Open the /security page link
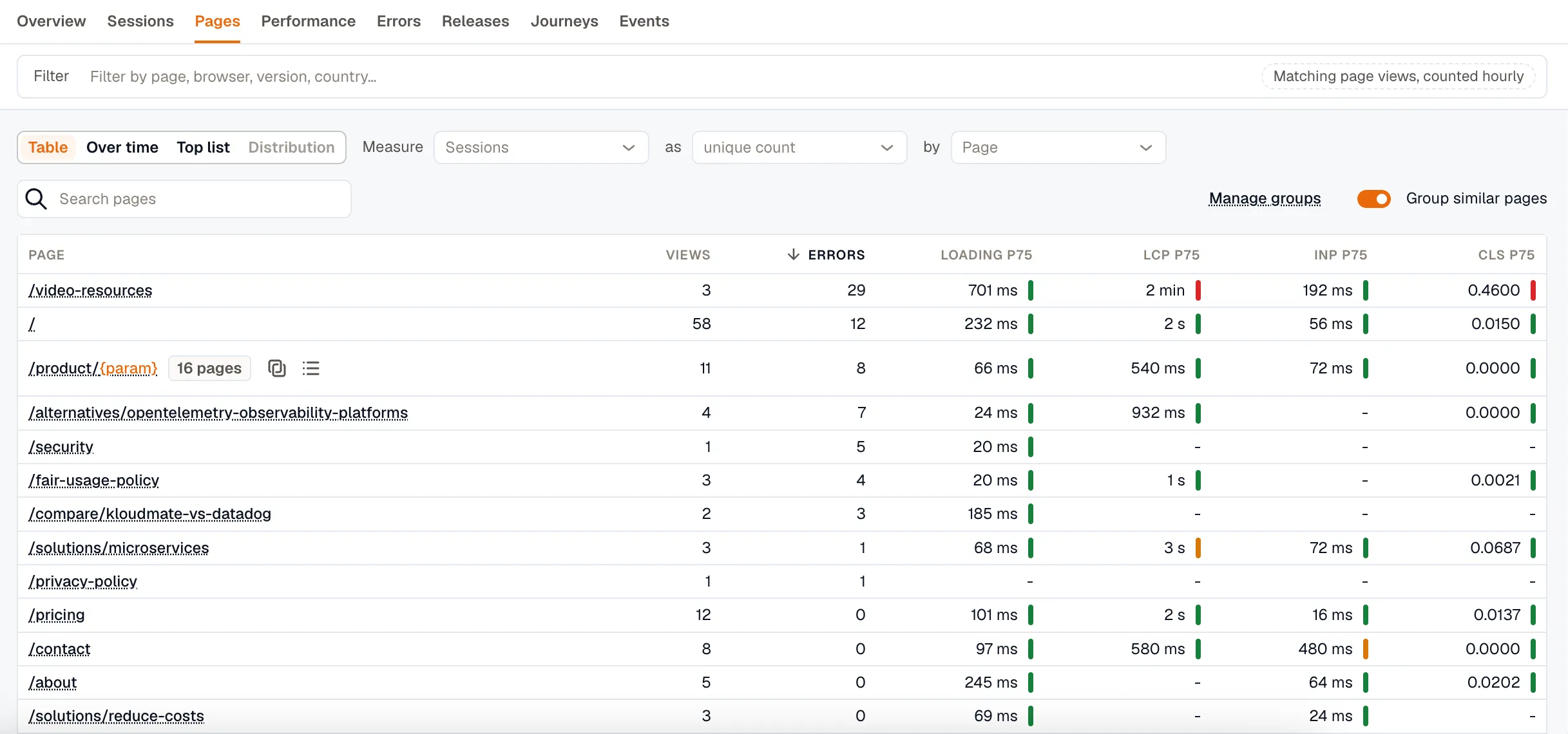This screenshot has width=1568, height=734. 61,447
